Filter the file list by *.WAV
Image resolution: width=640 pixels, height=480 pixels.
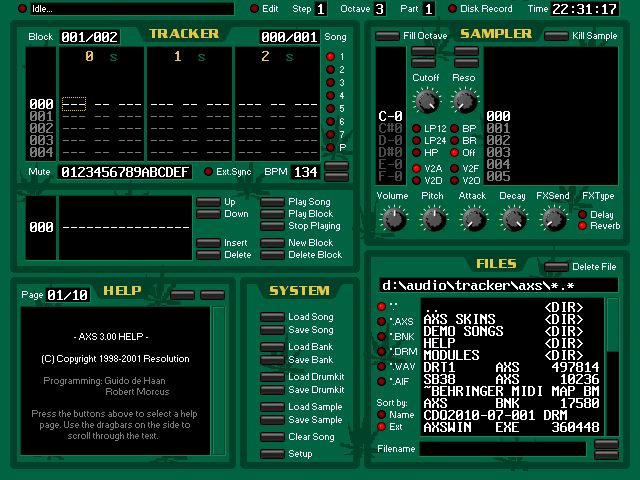click(x=381, y=367)
